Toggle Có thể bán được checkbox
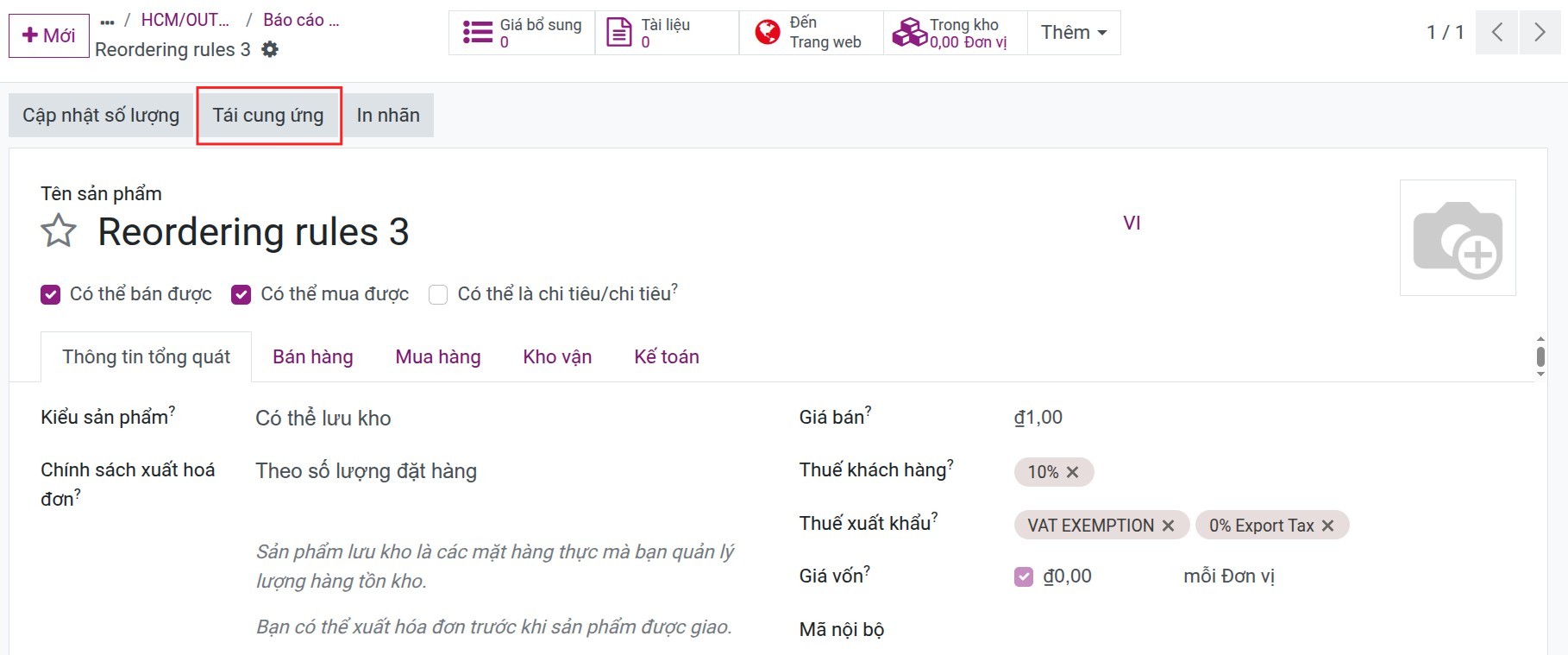The image size is (1568, 655). 50,294
